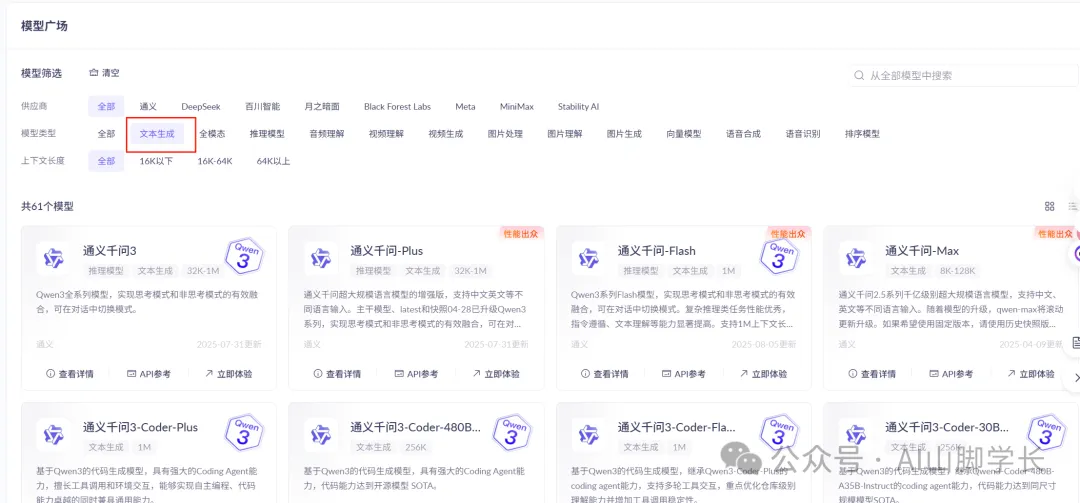Click the 通义千问-Plus model logo icon
The height and width of the screenshot is (503, 1080).
(x=321, y=258)
